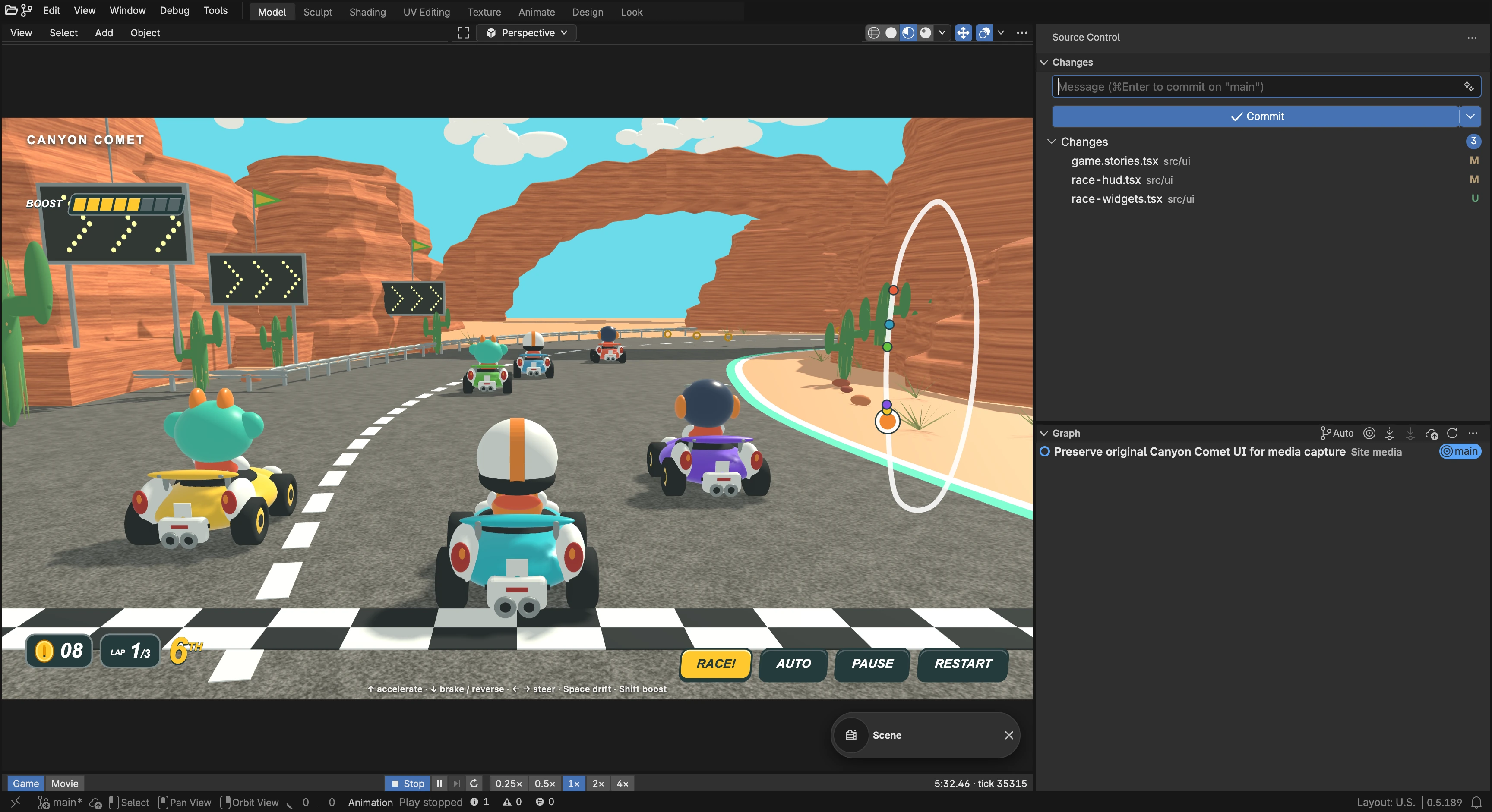This screenshot has height=812, width=1492.
Task: Switch to wireframe shading mode
Action: click(x=873, y=33)
